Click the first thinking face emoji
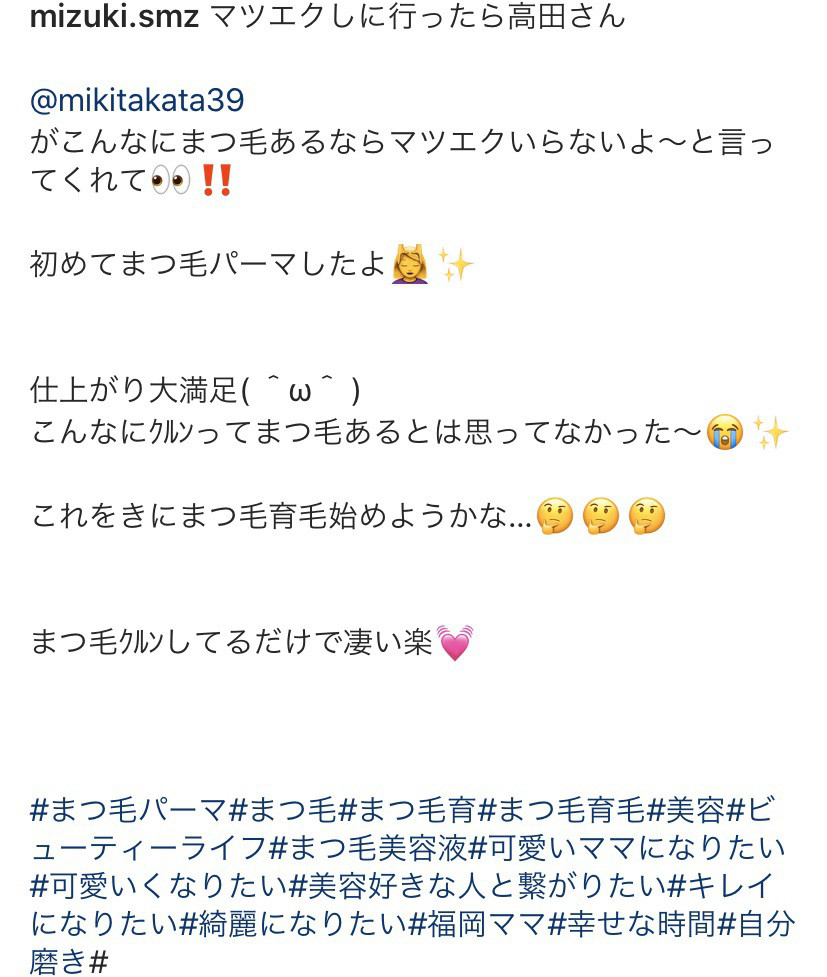Image resolution: width=827 pixels, height=977 pixels. click(555, 517)
